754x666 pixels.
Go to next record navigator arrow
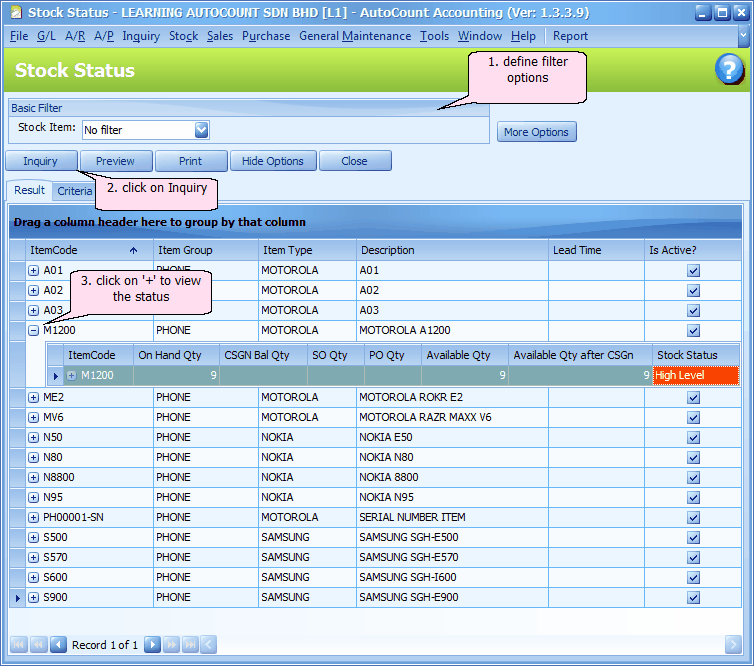pos(152,644)
